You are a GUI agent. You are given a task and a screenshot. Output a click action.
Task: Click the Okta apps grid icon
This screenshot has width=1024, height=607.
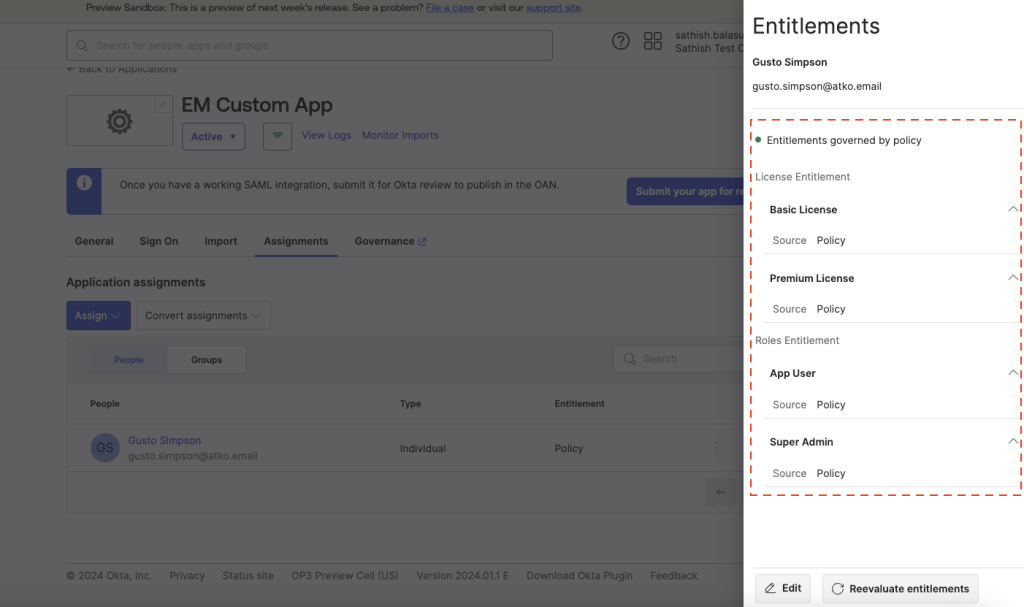coord(653,41)
